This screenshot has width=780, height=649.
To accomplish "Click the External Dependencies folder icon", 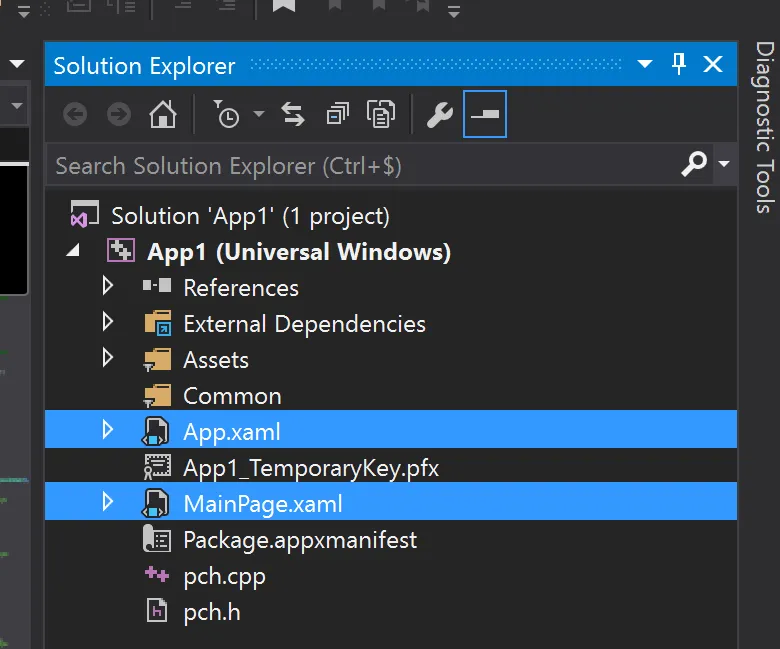I will click(158, 323).
